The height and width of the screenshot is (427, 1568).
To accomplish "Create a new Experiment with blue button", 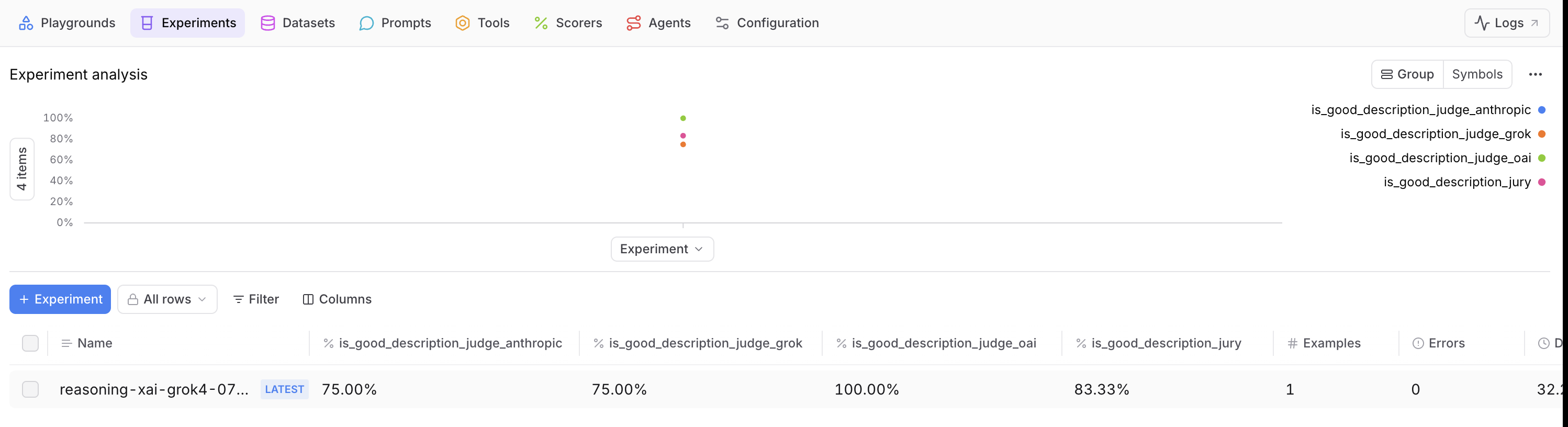I will tap(60, 299).
